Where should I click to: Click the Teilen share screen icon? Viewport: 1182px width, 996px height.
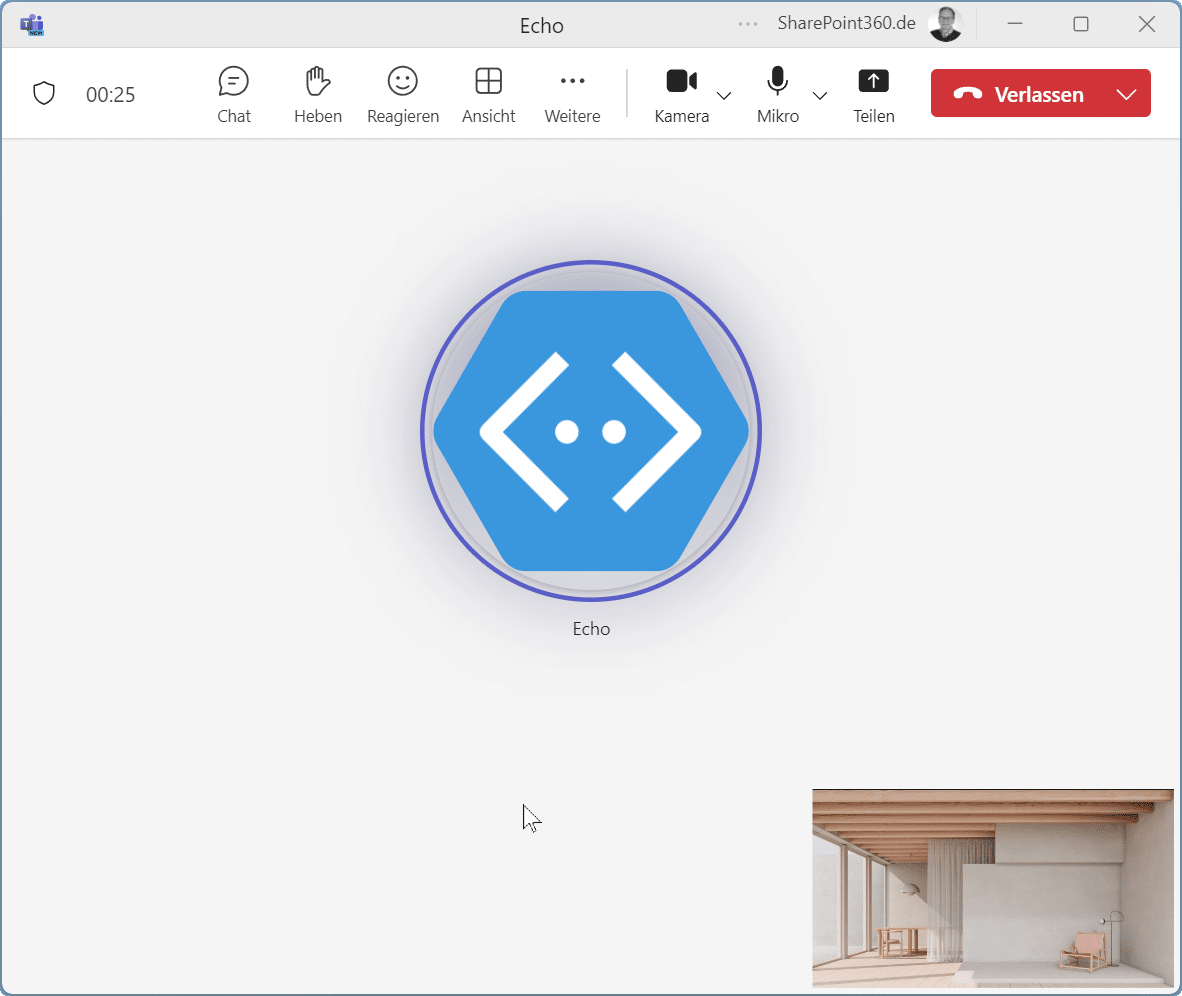click(x=873, y=95)
